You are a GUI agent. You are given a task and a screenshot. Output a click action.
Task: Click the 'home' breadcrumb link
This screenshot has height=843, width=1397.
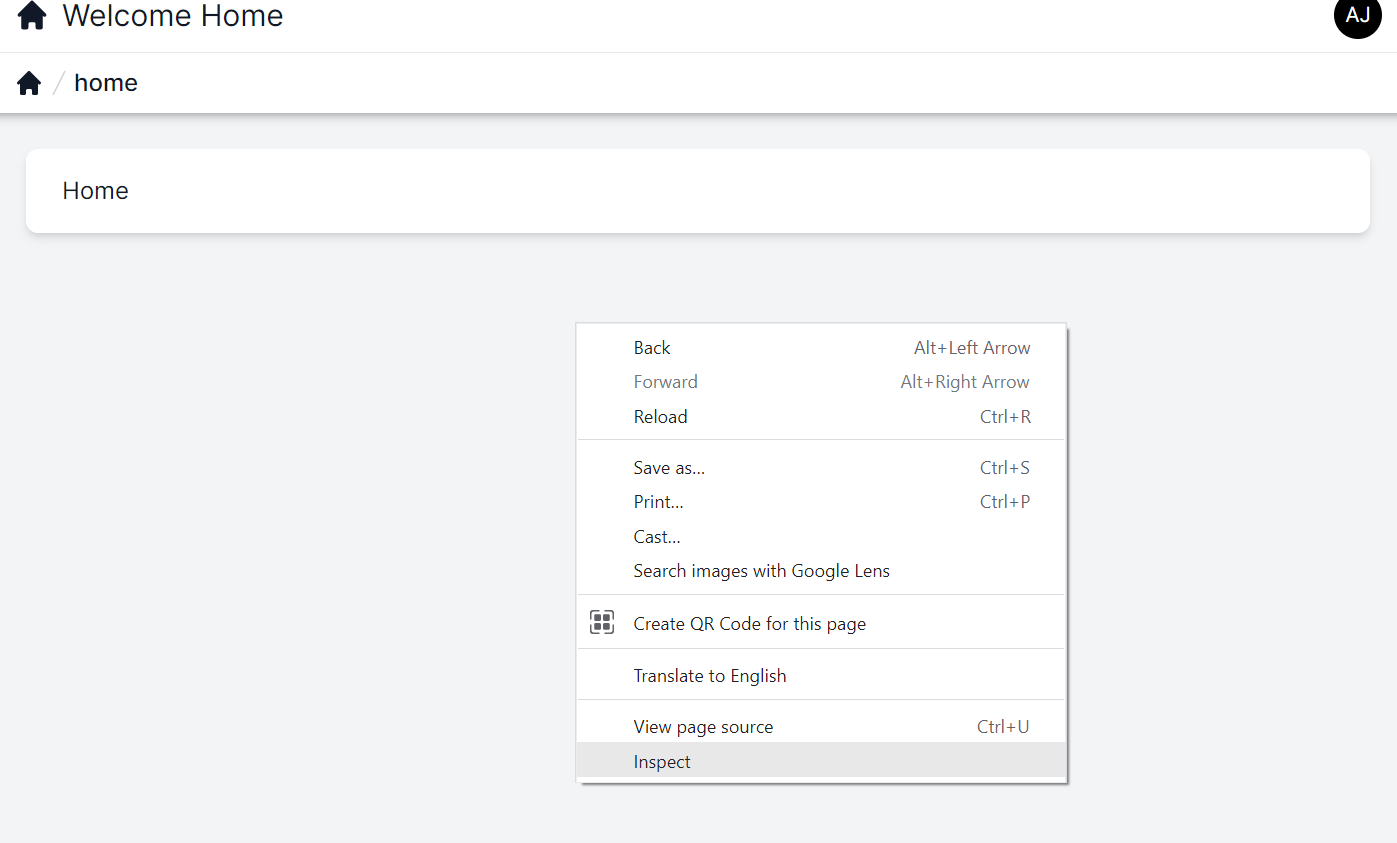point(106,83)
